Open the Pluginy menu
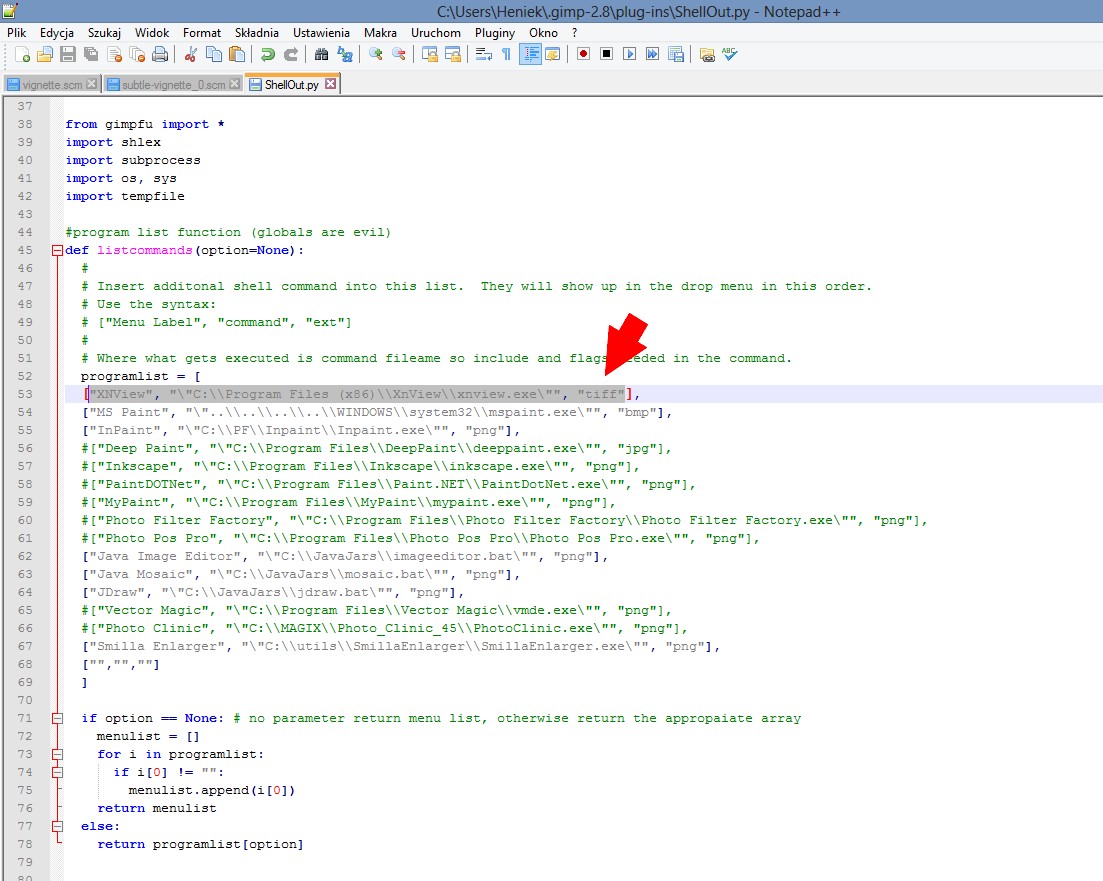 point(494,32)
